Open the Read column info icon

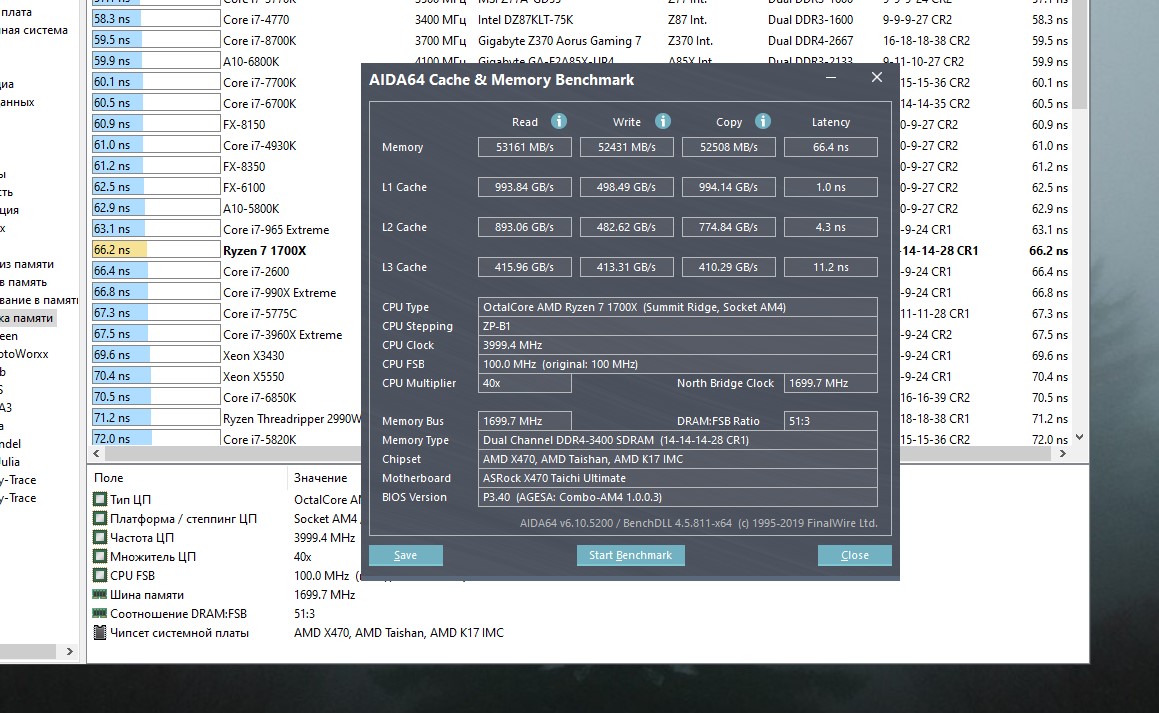point(559,121)
